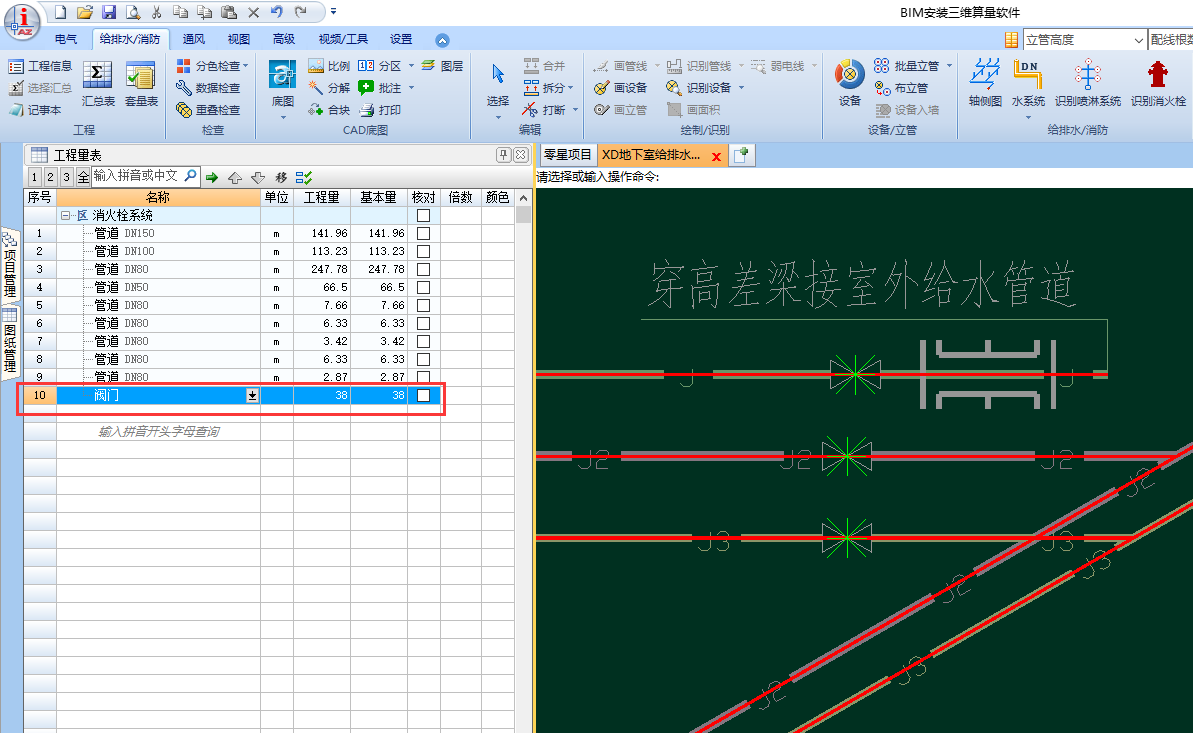This screenshot has height=733, width=1193.
Task: Click the green search arrow button
Action: point(214,175)
